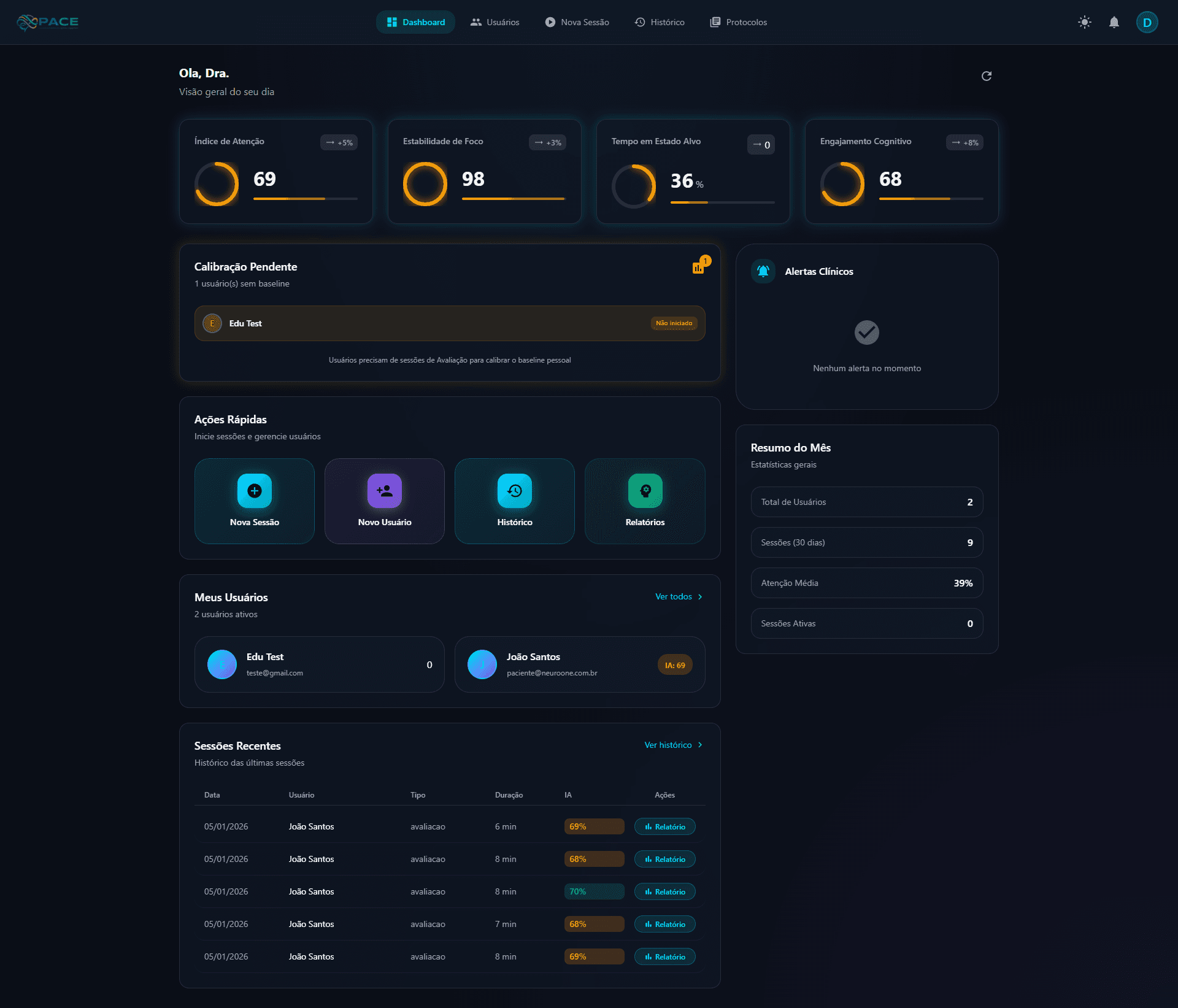Click the Tempo em Estado Alvo ring gauge

coord(634,186)
